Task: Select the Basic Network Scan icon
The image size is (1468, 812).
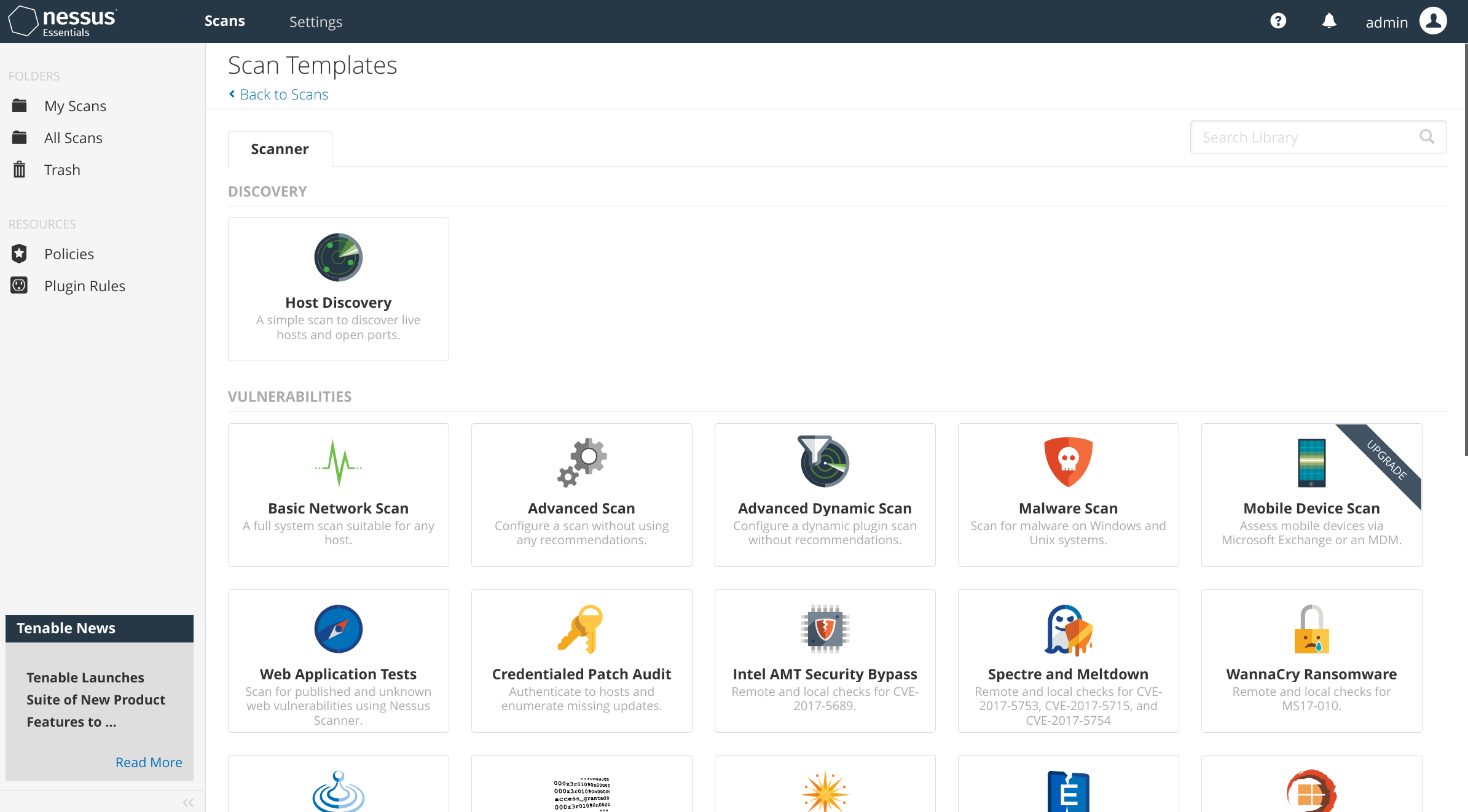Action: tap(338, 463)
